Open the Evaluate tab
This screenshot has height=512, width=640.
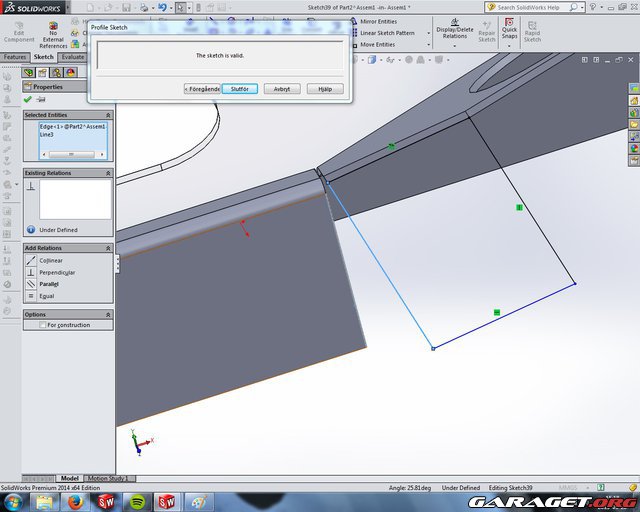coord(73,57)
